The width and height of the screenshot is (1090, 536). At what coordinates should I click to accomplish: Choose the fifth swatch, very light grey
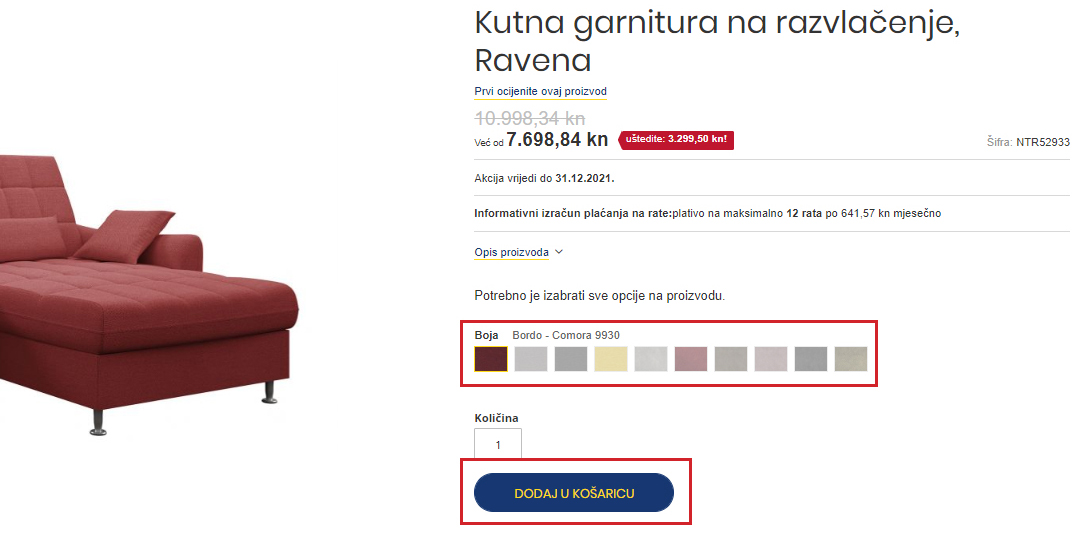pyautogui.click(x=651, y=359)
